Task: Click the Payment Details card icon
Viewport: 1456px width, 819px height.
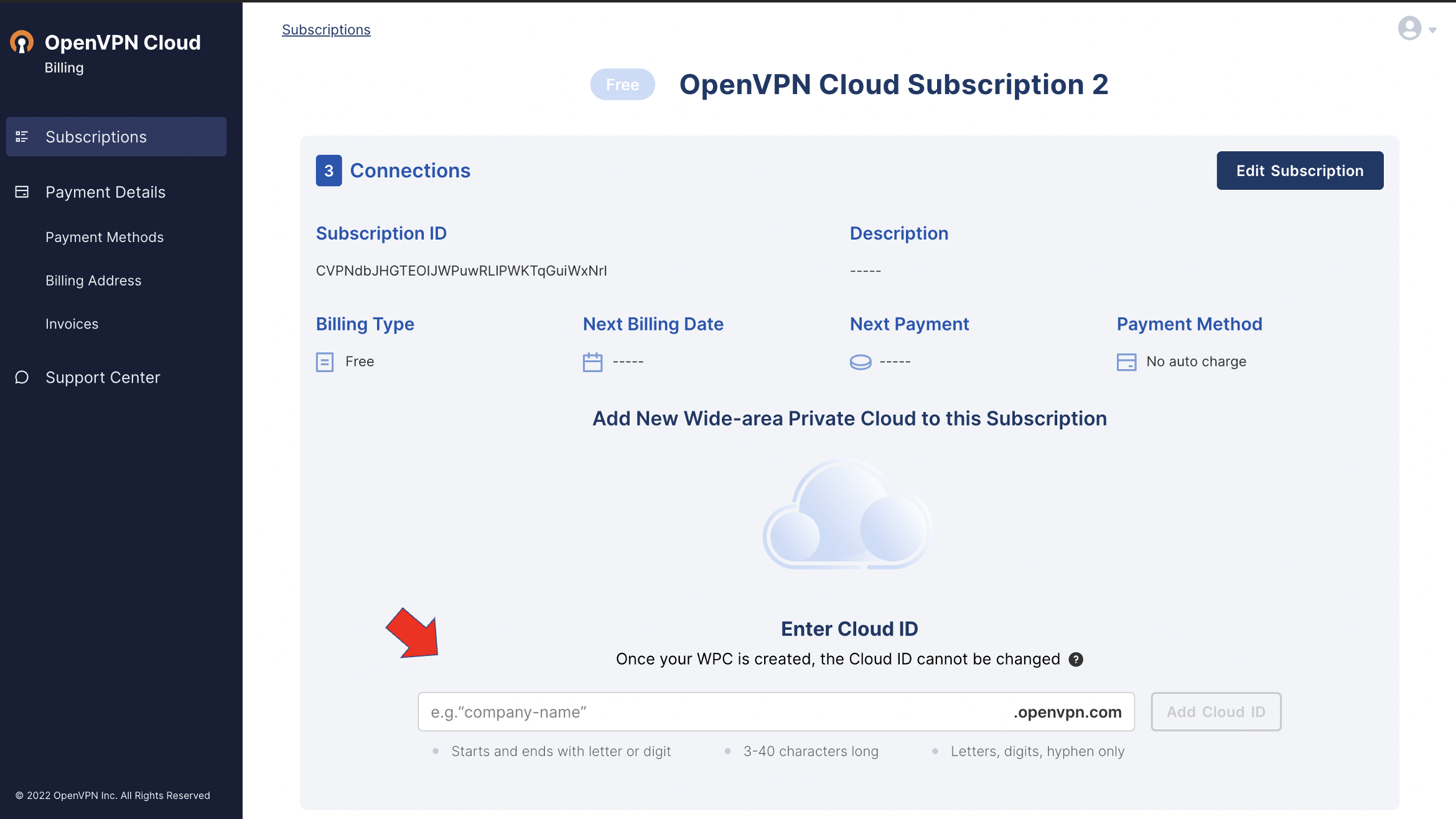Action: [22, 192]
